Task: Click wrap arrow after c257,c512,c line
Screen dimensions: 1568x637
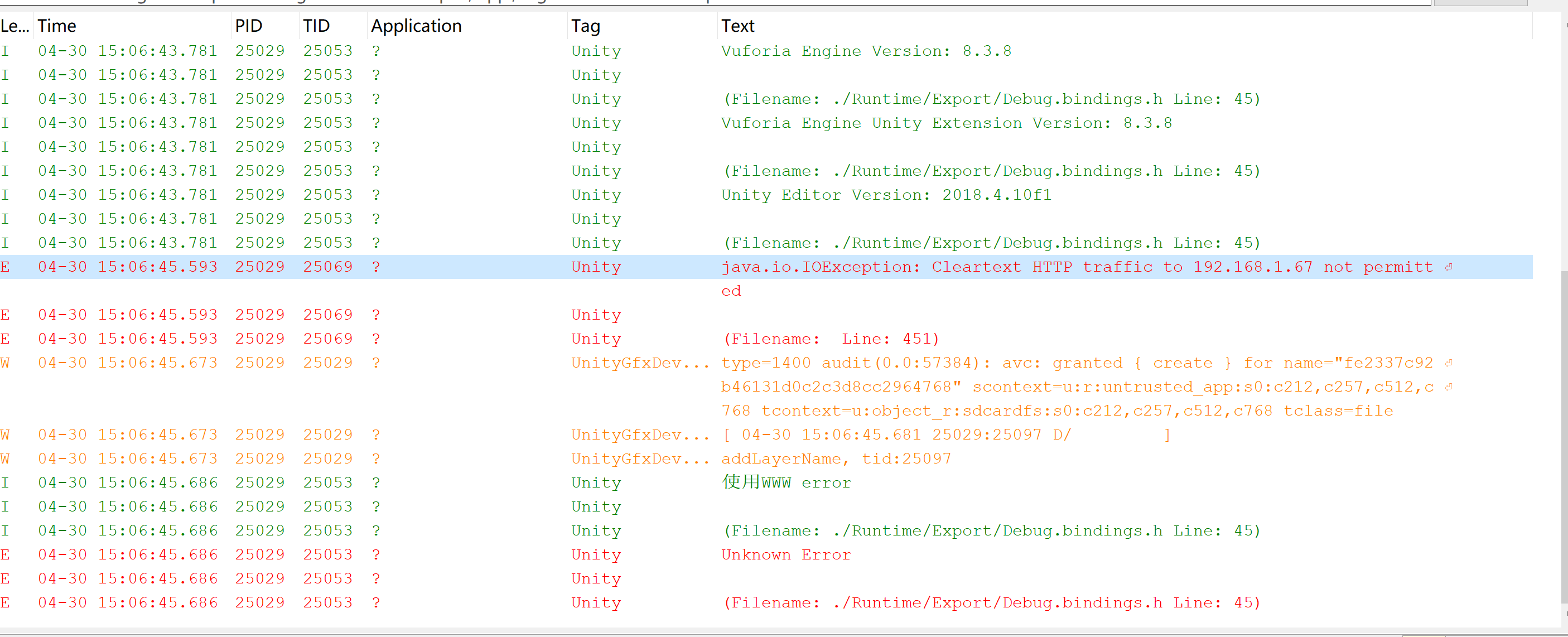Action: pyautogui.click(x=1449, y=387)
